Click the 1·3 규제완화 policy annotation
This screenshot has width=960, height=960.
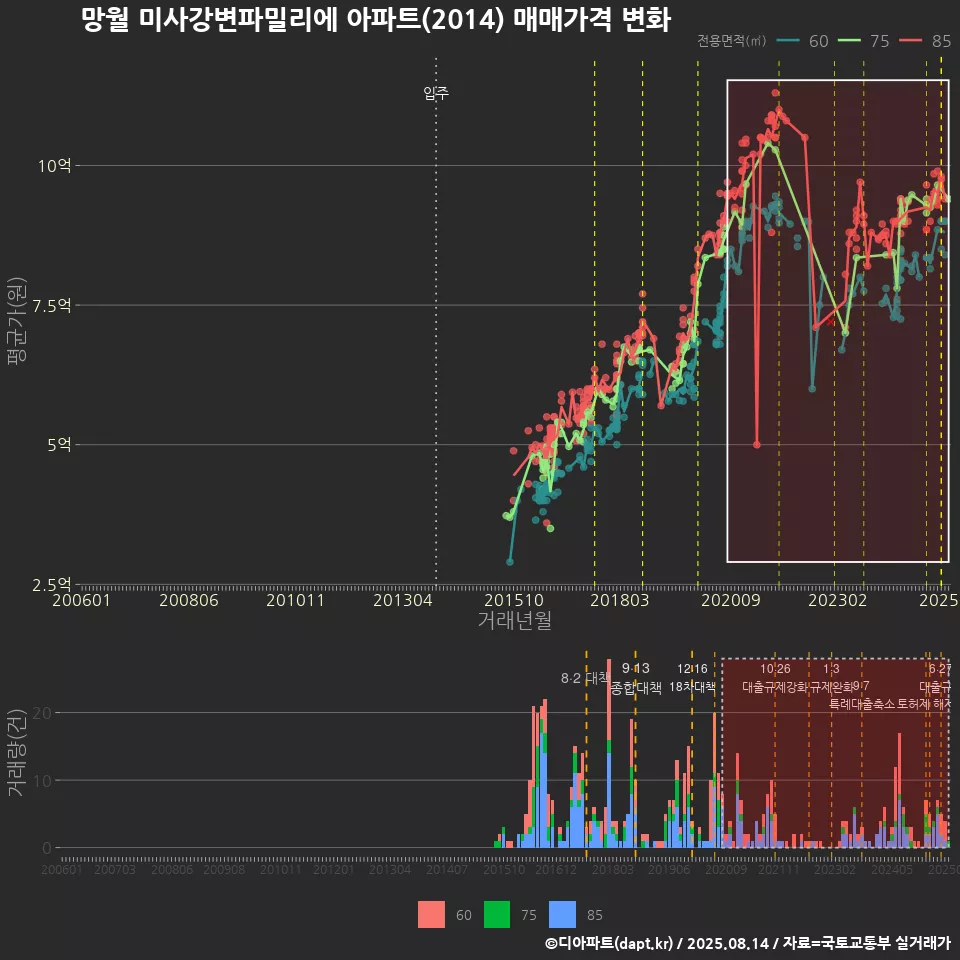click(x=831, y=678)
